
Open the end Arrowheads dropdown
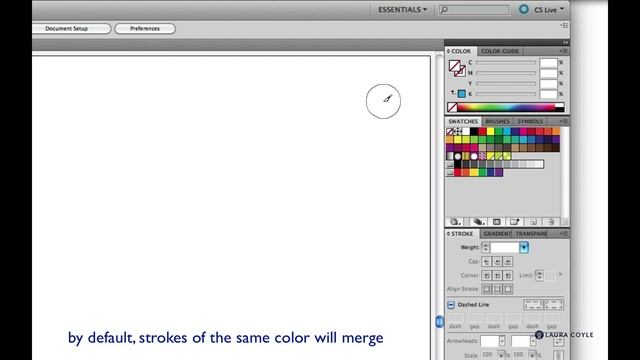click(x=533, y=341)
